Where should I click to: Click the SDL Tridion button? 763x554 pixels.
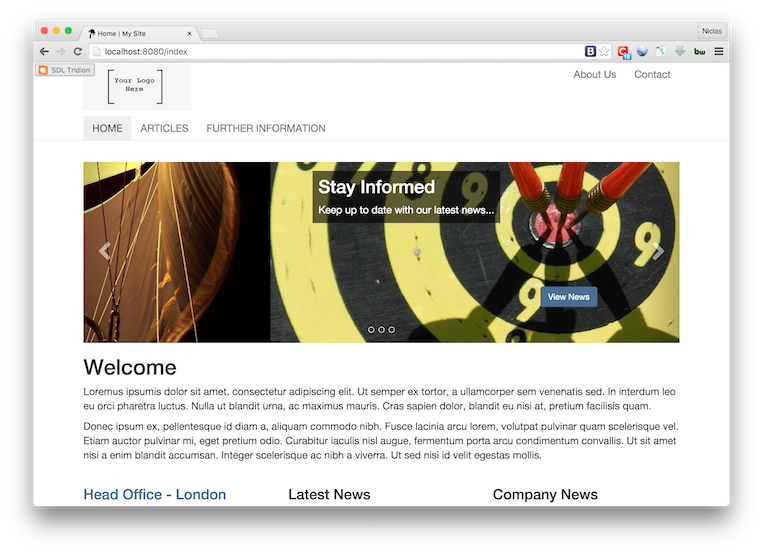click(65, 70)
